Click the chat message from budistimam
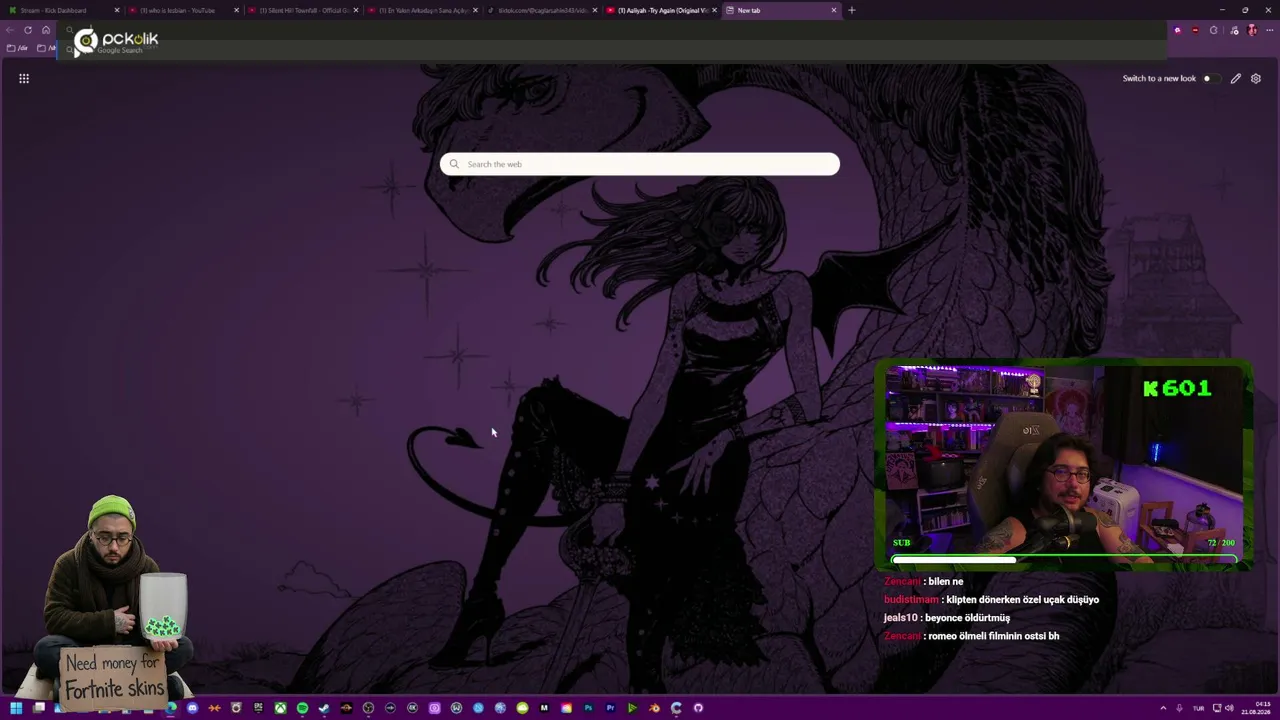Viewport: 1280px width, 720px height. [991, 600]
